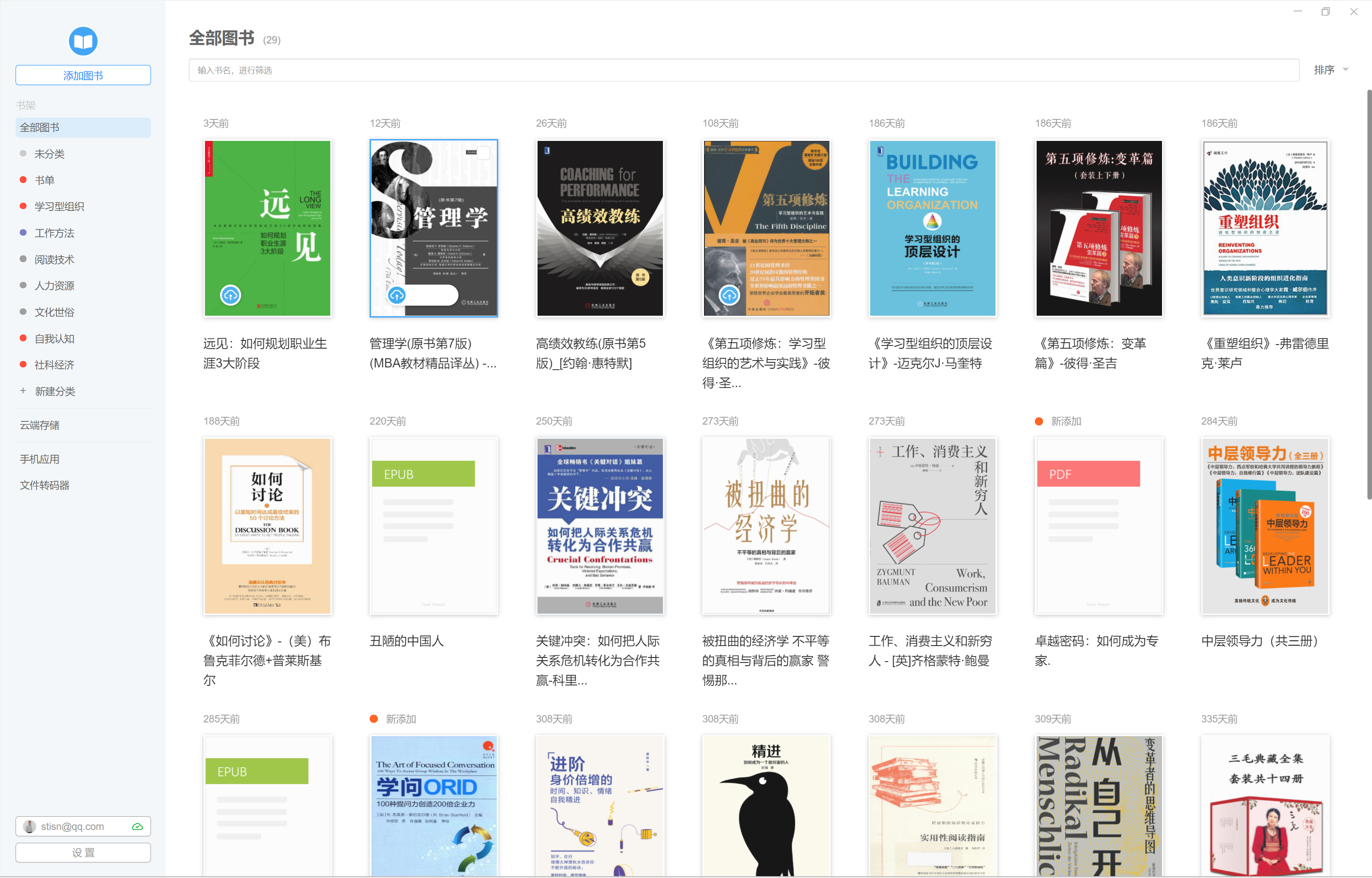1372x878 pixels.
Task: Click title text 《重塑组织》-弗雷德里克·莱卢
Action: (1265, 354)
